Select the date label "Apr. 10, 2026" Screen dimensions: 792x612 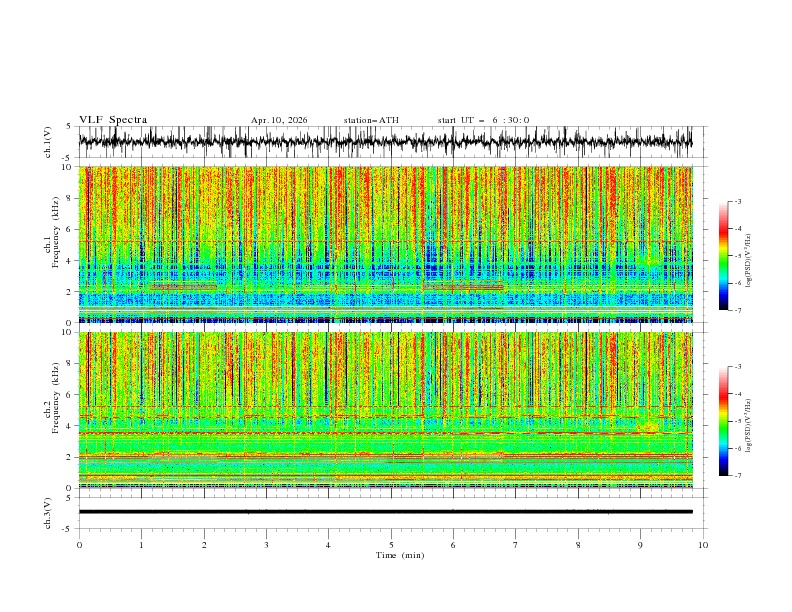(279, 120)
